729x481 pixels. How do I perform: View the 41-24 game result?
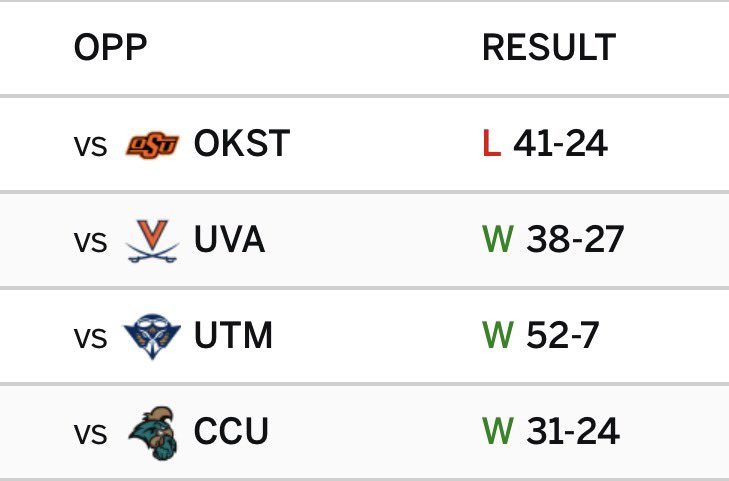point(560,144)
